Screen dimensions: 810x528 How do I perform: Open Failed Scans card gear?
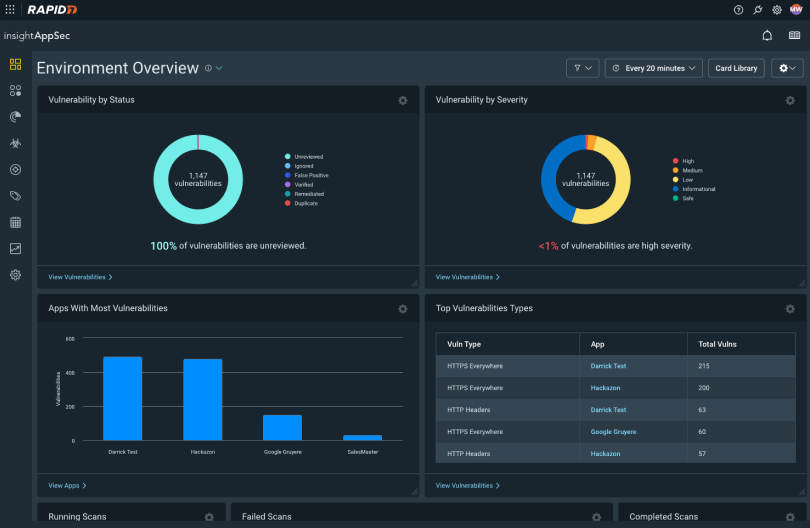coord(596,517)
